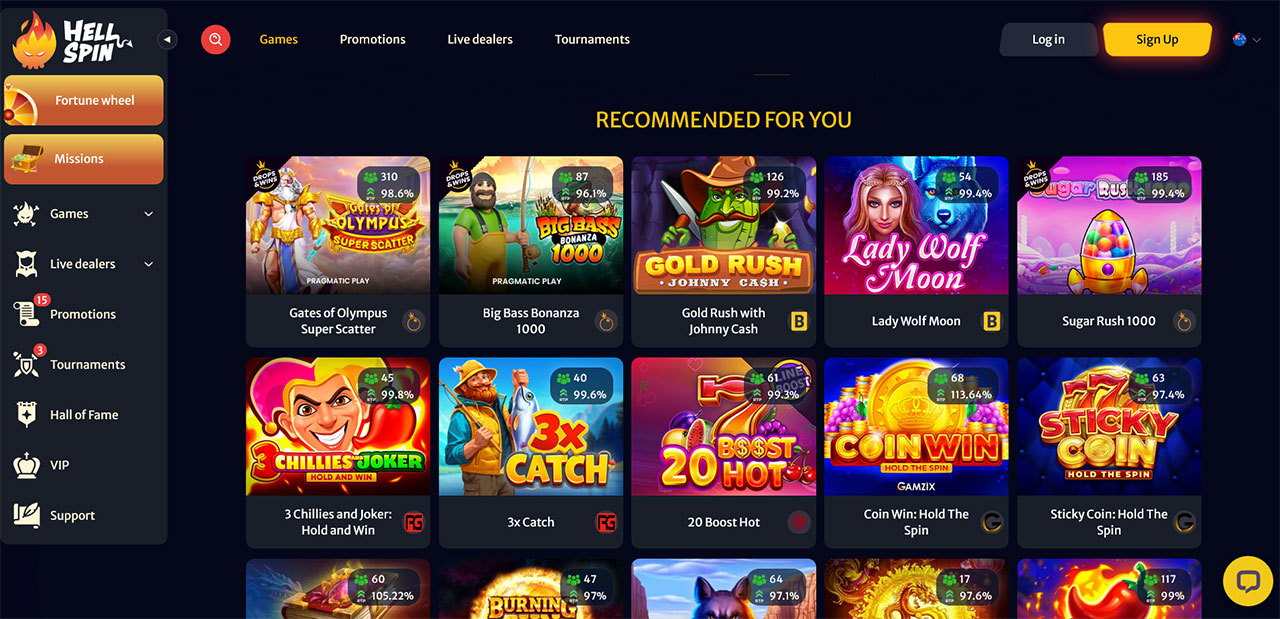The height and width of the screenshot is (619, 1280).
Task: Click Pragmatic provider icon on Sugar Rush 1000
Action: click(1184, 321)
